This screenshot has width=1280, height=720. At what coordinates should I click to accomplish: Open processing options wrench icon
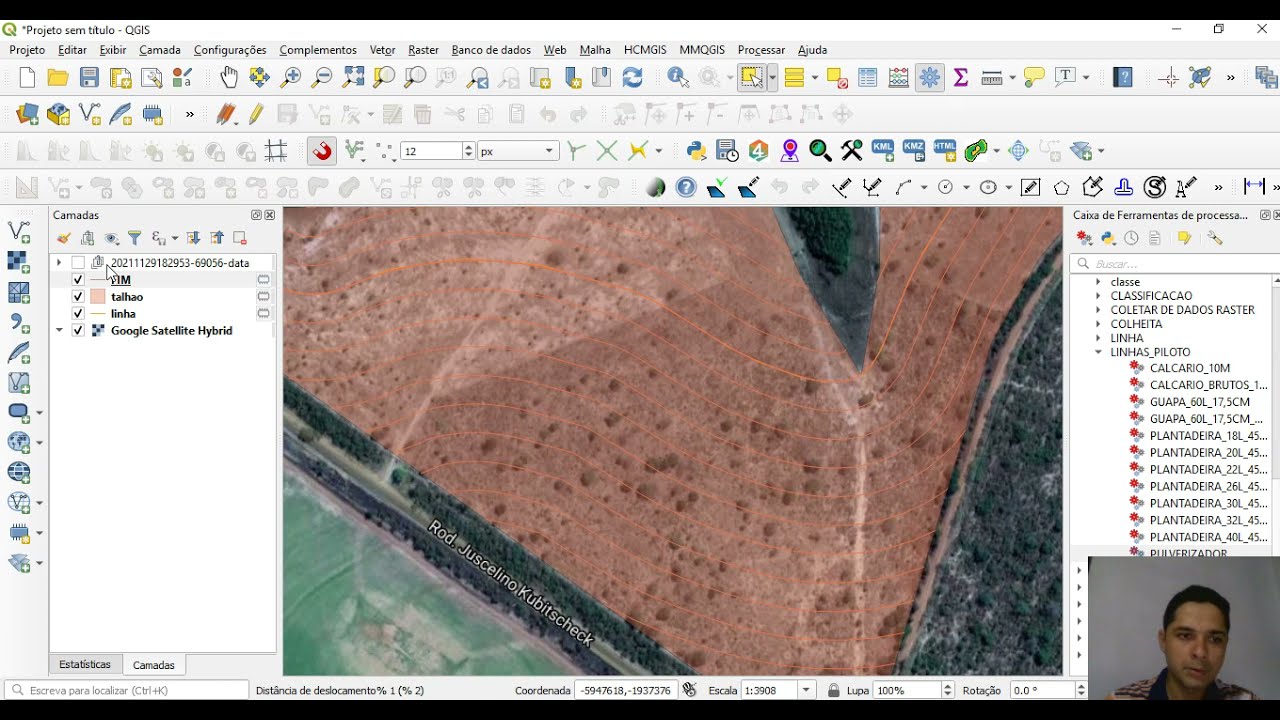1215,238
